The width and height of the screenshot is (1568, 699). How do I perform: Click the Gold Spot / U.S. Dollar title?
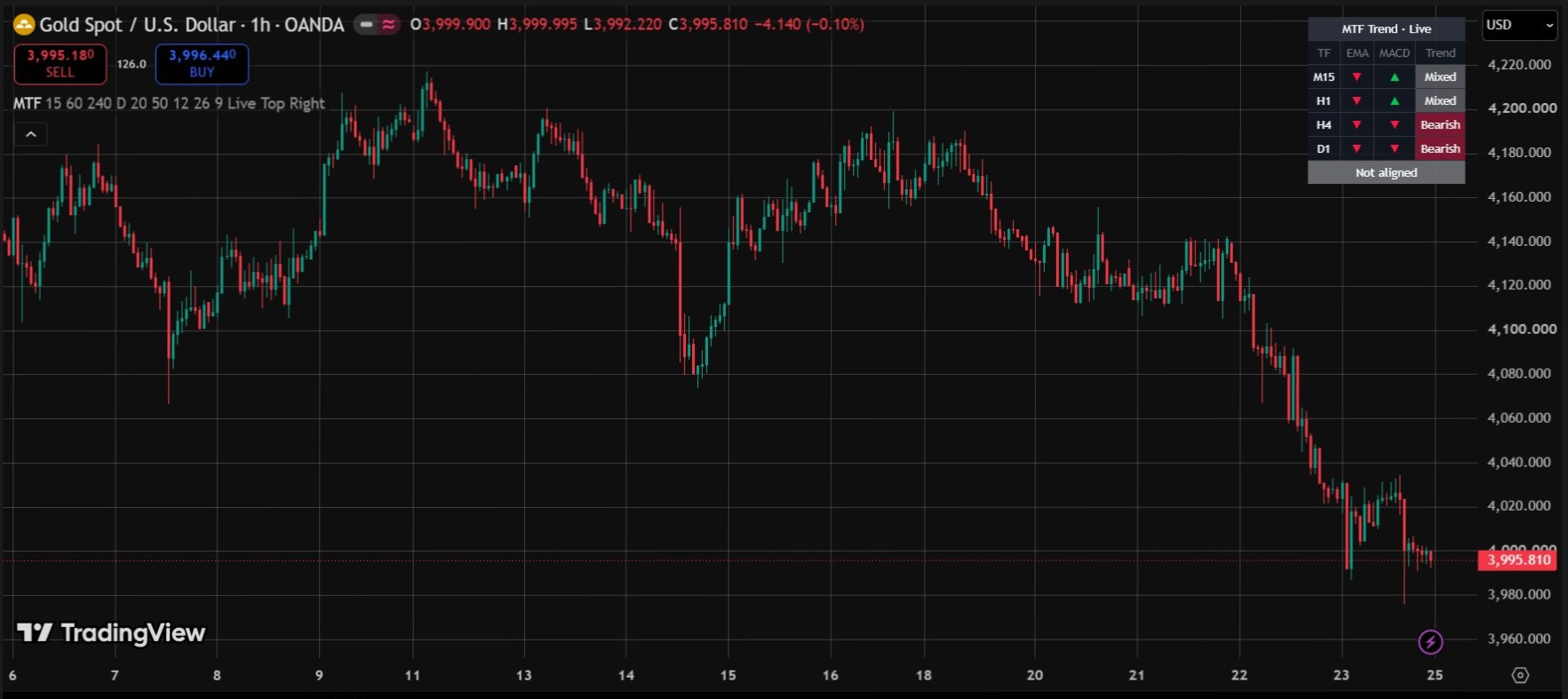(139, 25)
